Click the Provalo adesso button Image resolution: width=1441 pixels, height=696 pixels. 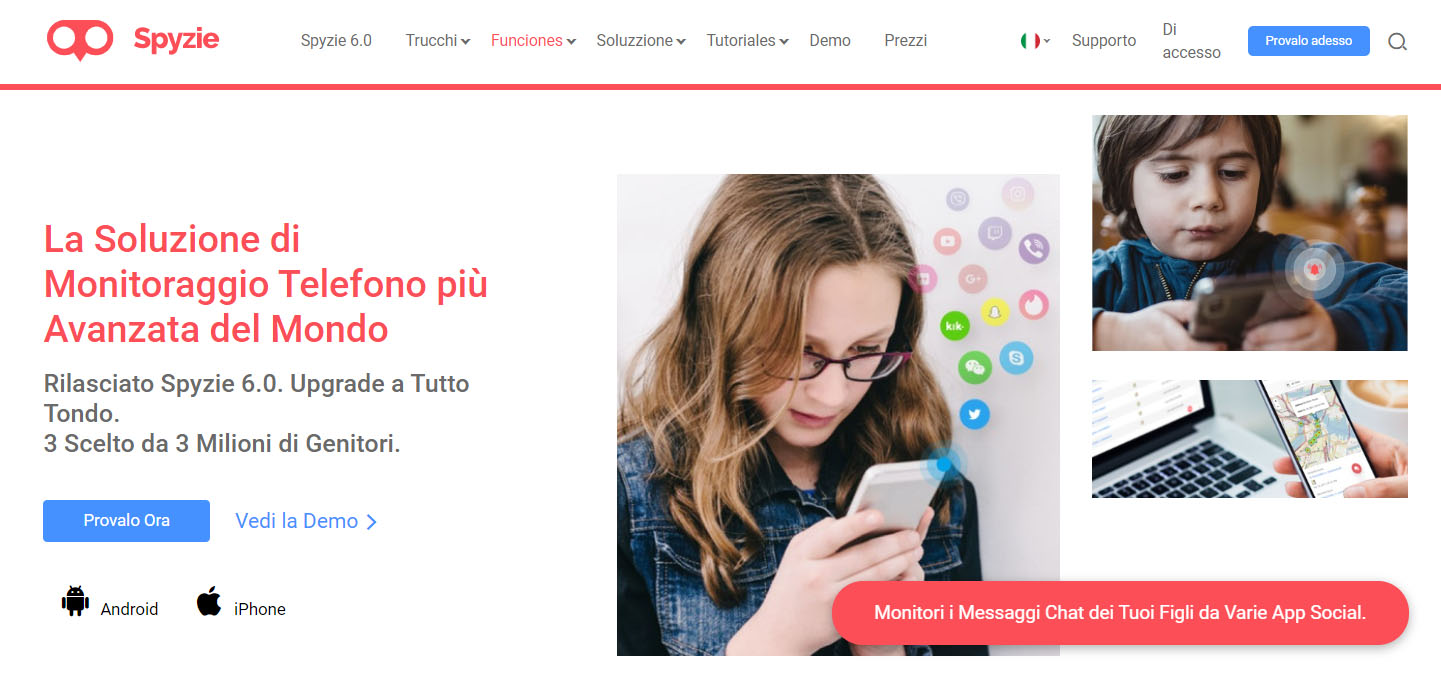(1308, 41)
